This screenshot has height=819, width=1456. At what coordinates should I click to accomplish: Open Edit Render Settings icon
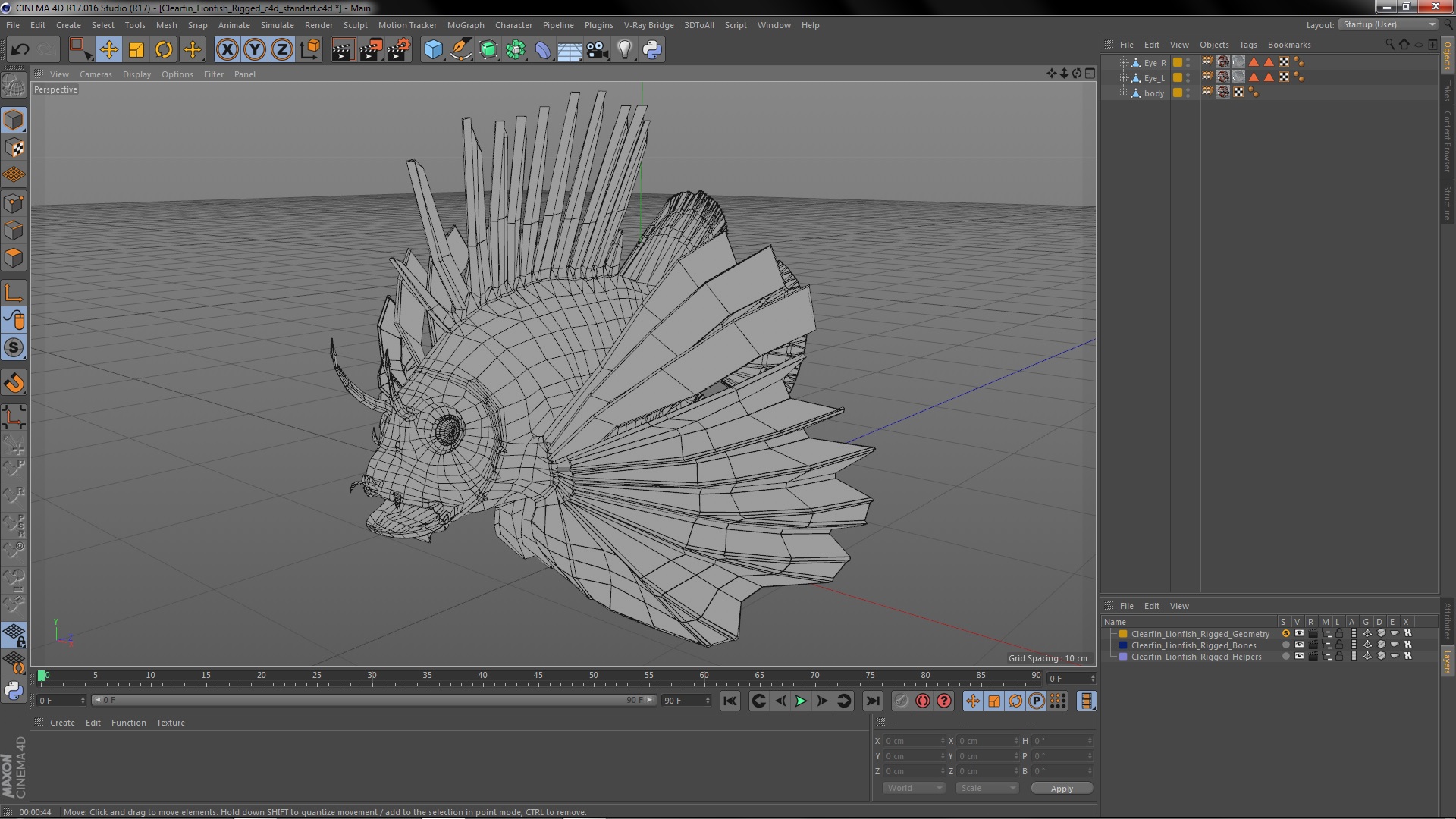click(399, 50)
